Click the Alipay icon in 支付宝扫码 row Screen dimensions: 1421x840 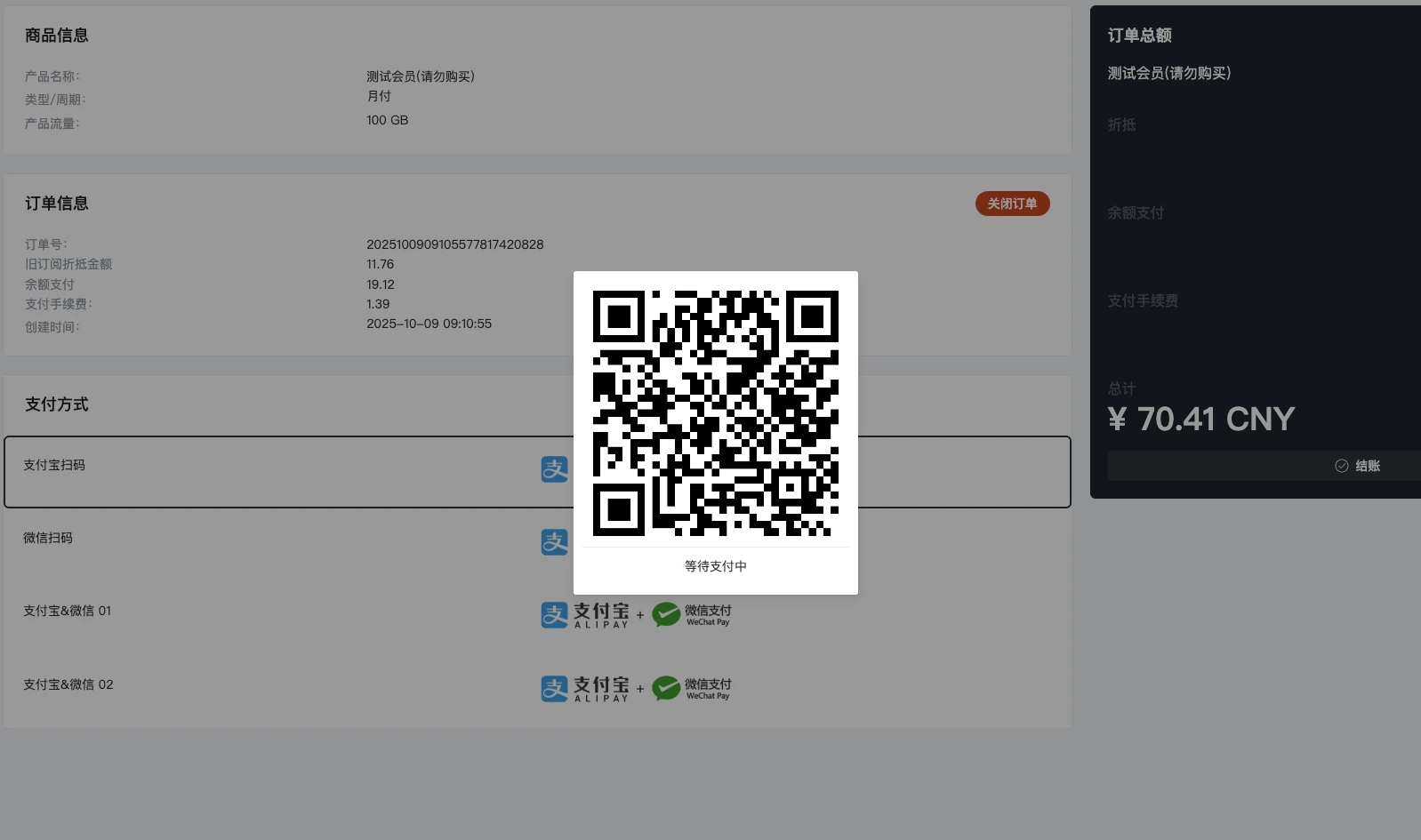click(555, 469)
